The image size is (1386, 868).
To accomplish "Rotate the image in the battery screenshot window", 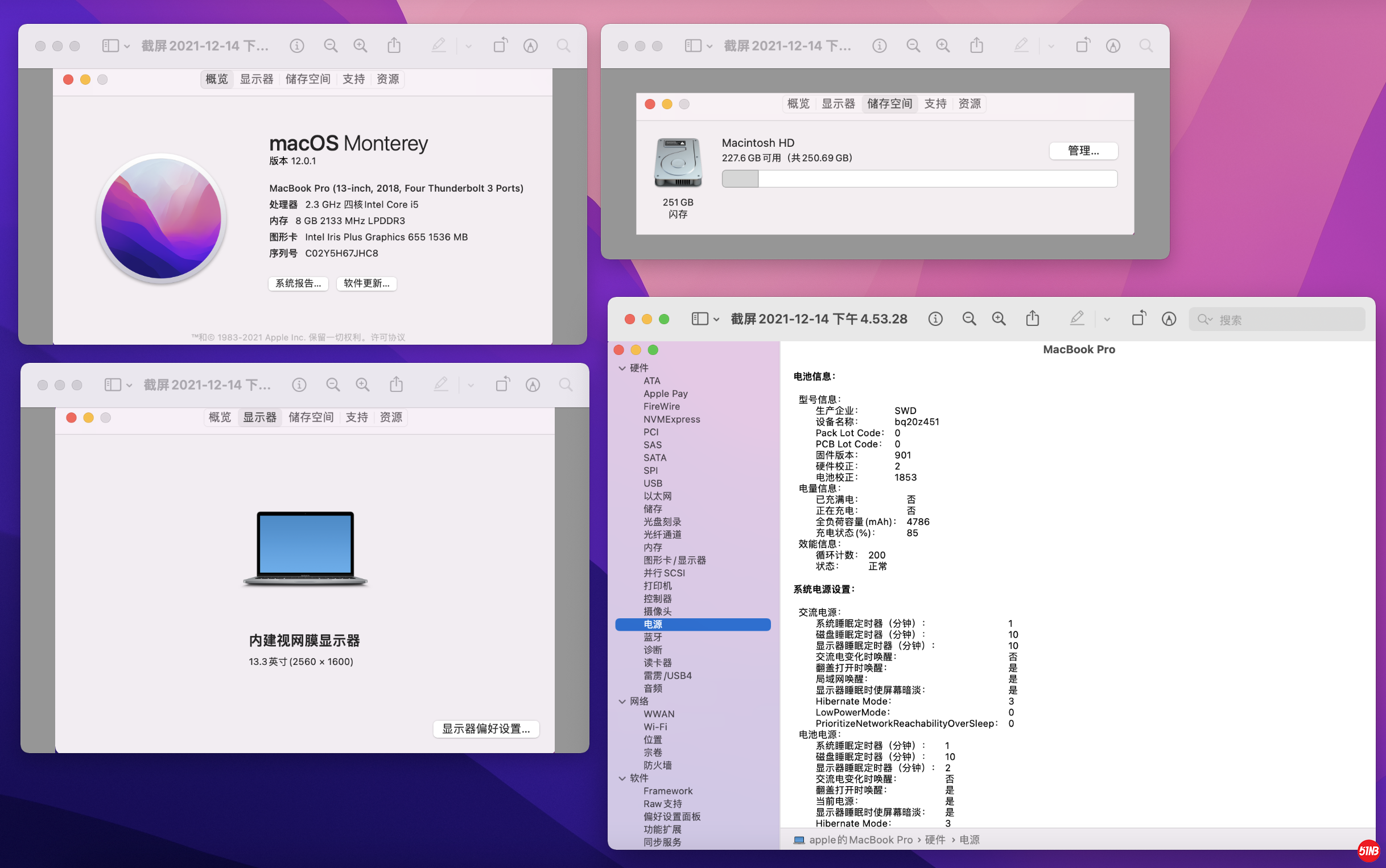I will click(x=1138, y=319).
